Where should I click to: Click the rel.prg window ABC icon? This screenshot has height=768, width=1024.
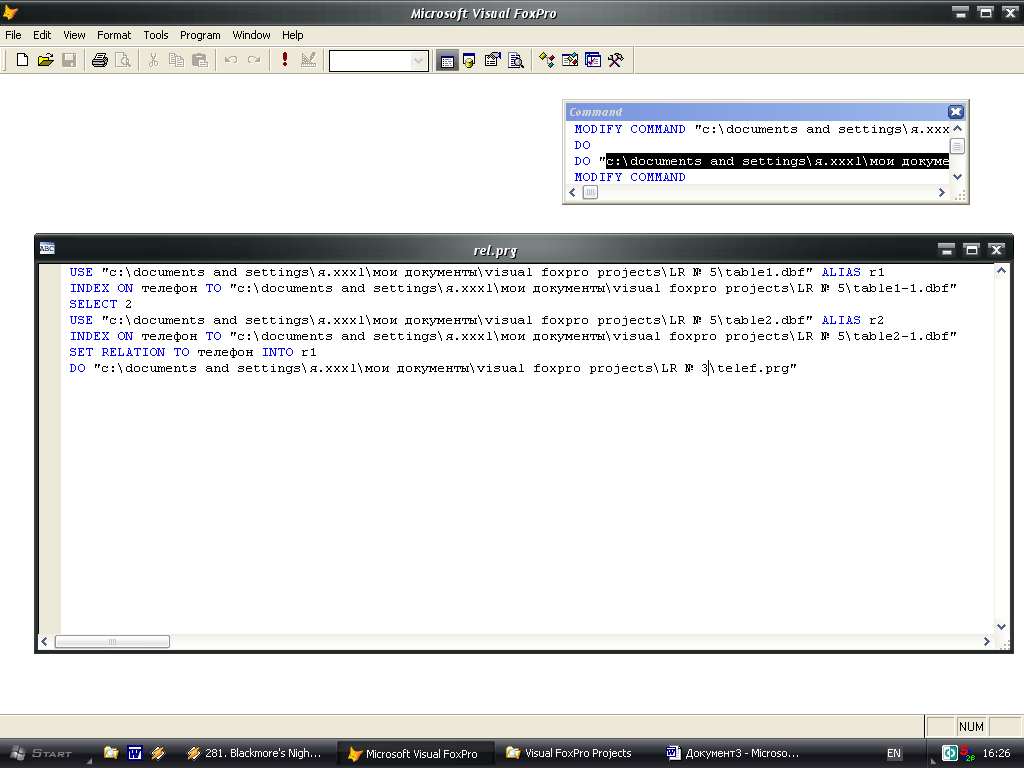tap(47, 248)
